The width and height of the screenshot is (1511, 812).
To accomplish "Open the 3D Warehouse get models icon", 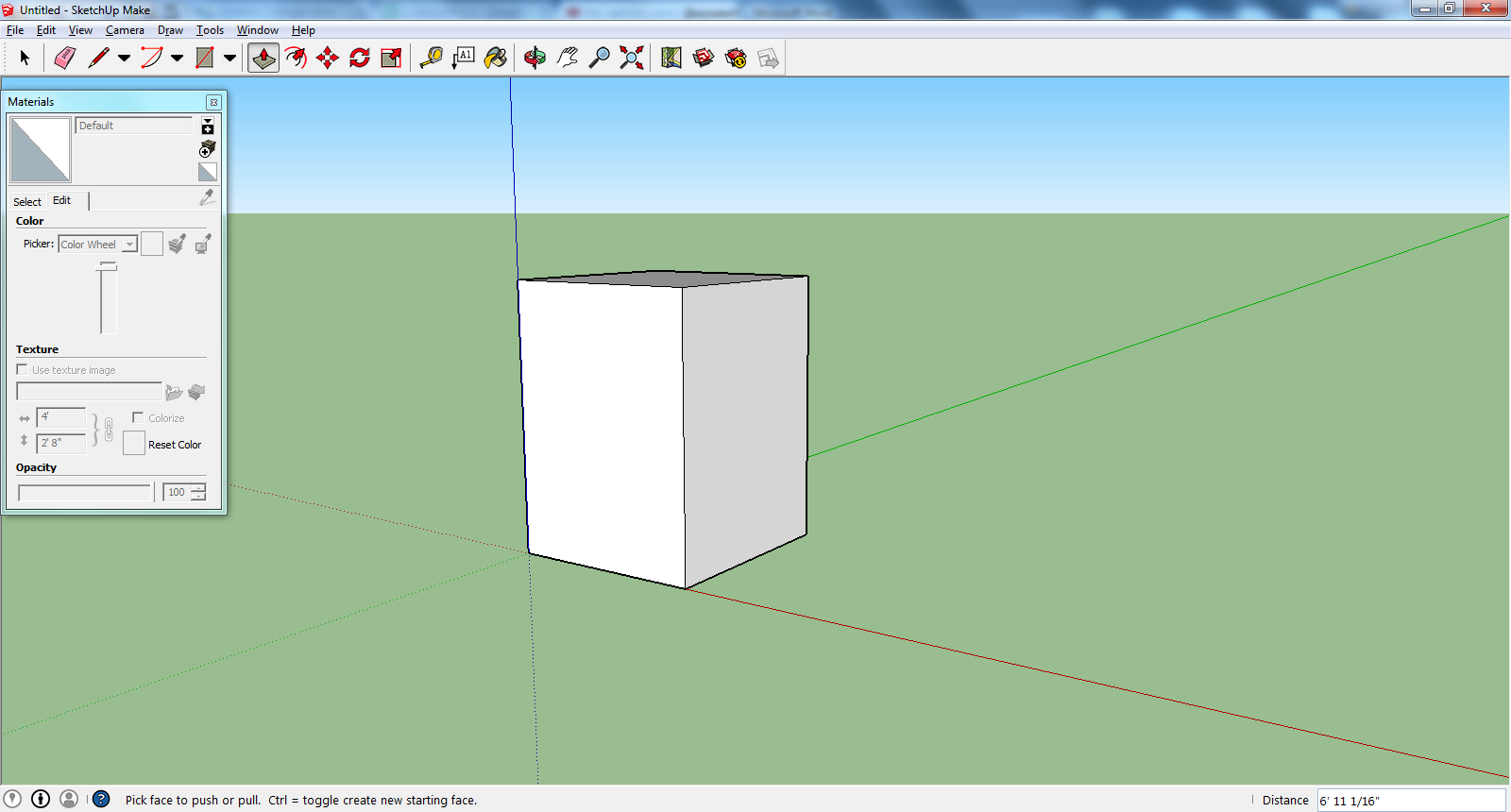I will (x=704, y=58).
